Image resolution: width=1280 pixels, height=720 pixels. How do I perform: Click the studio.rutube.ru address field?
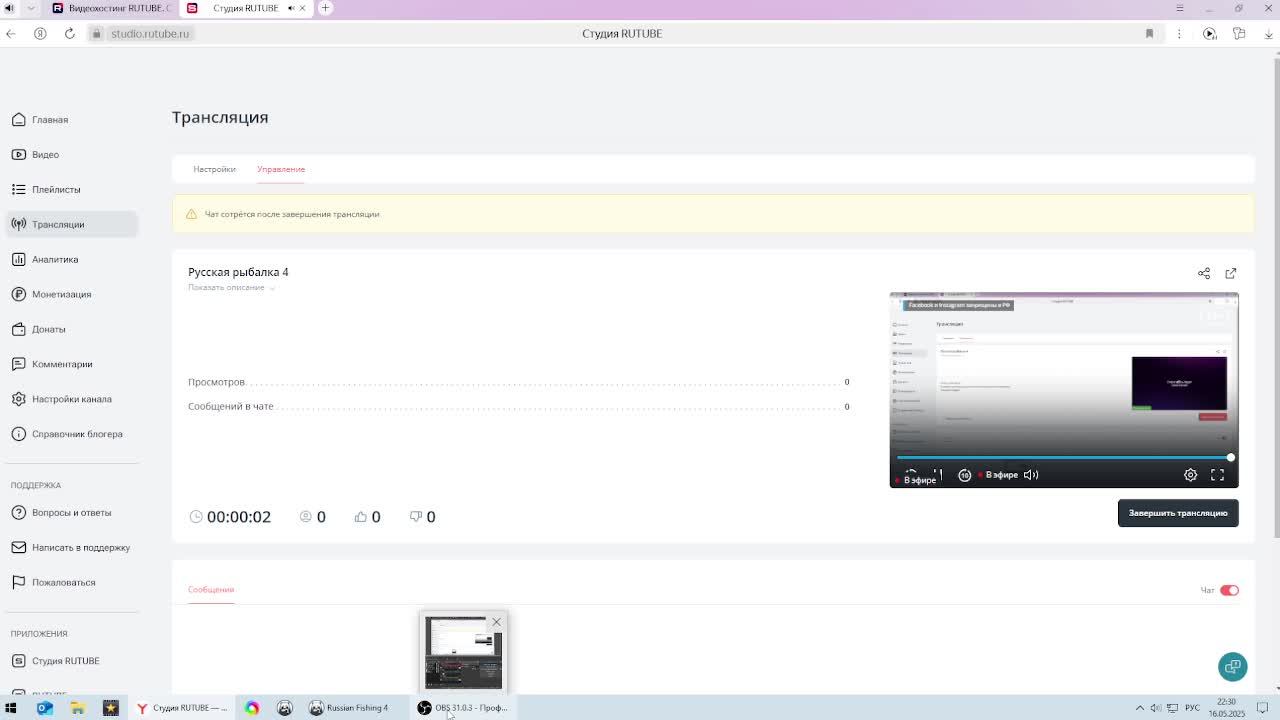(150, 34)
